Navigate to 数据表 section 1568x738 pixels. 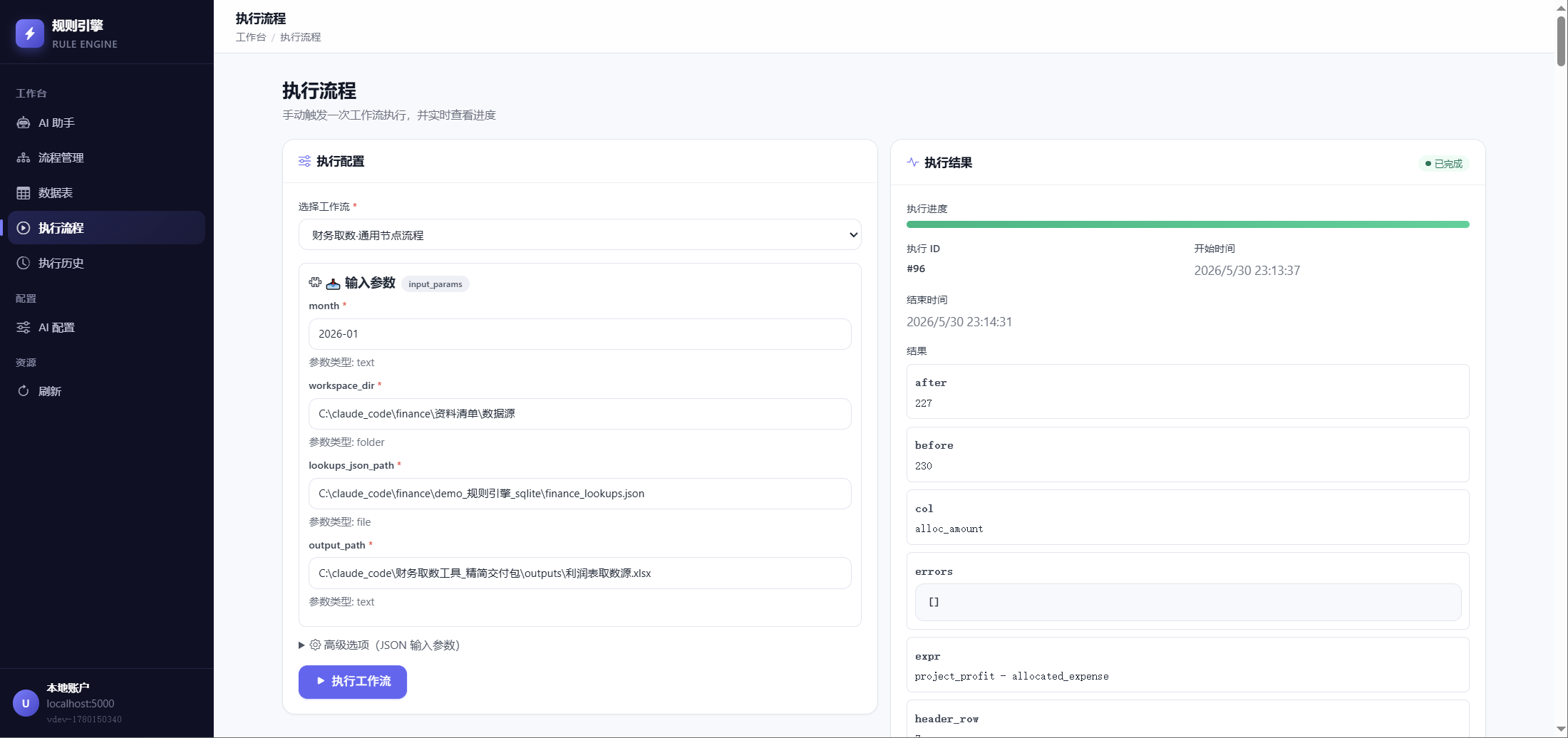(x=106, y=193)
